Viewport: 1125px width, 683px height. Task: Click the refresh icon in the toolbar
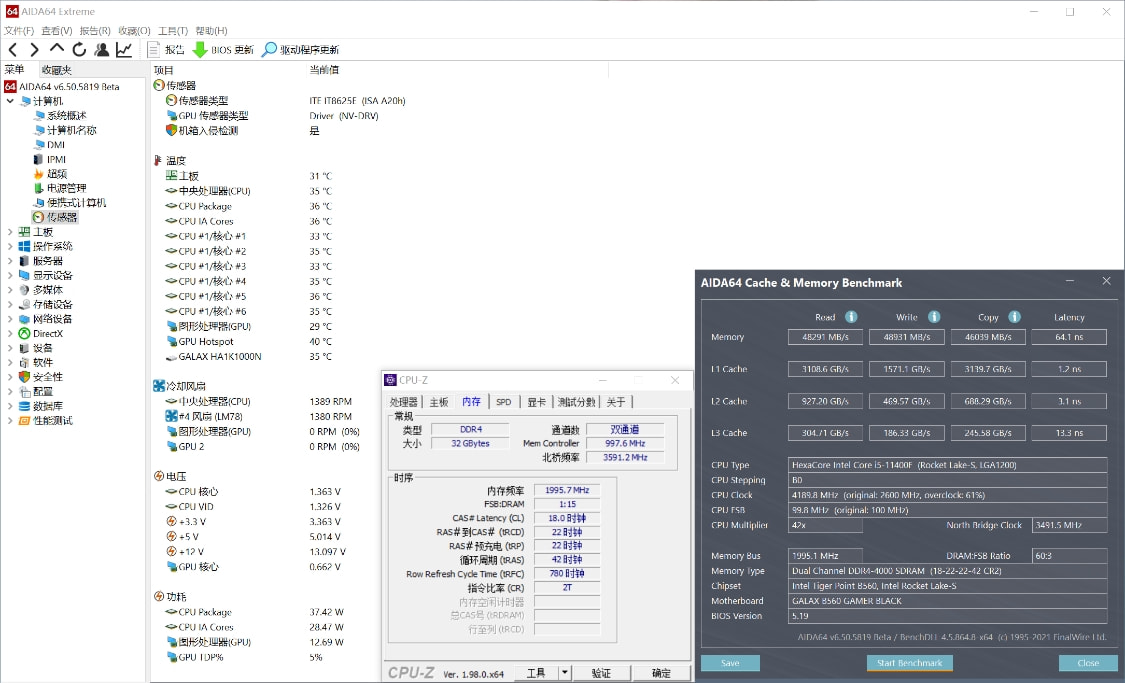coord(78,49)
